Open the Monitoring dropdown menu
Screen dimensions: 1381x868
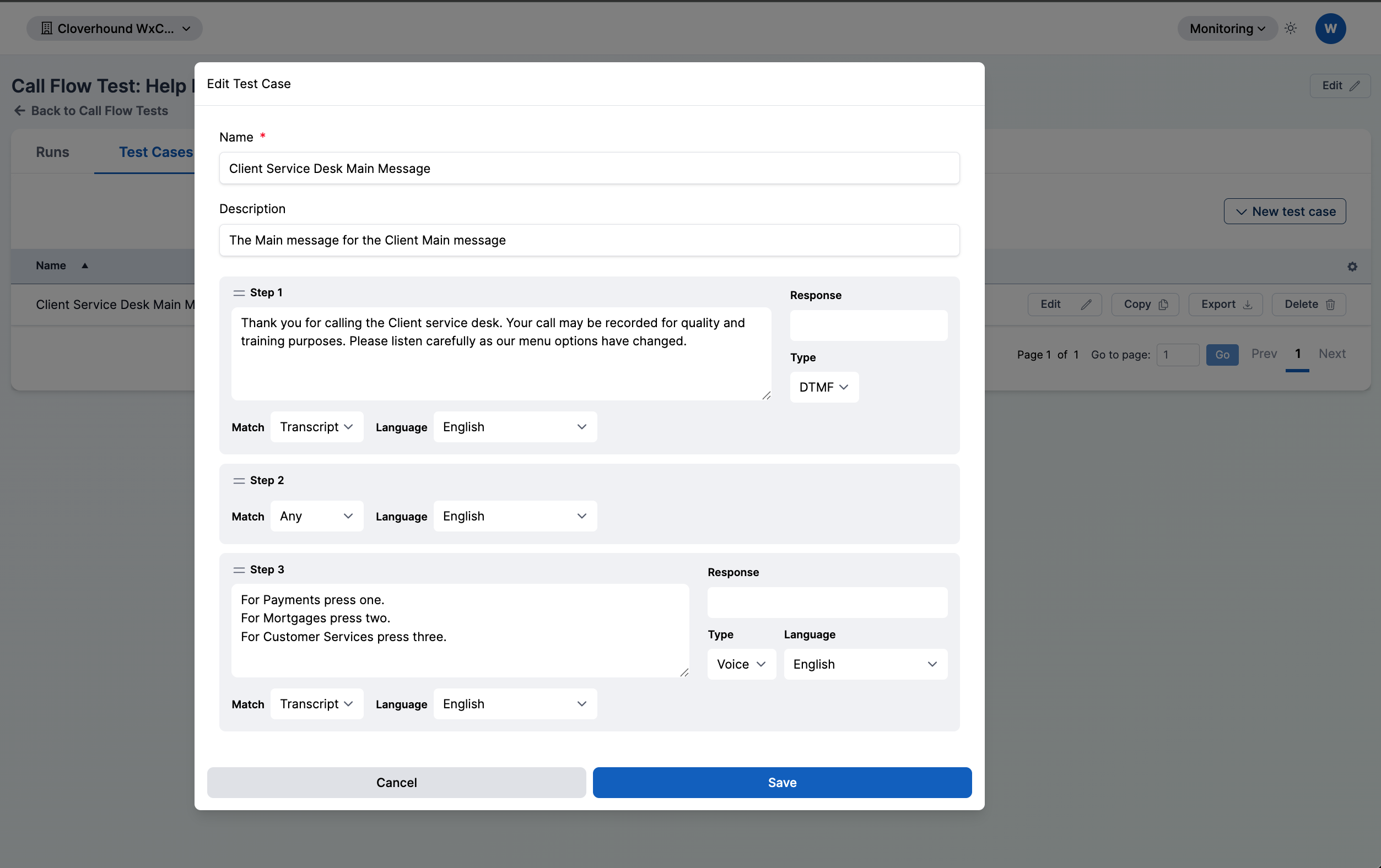[x=1227, y=28]
